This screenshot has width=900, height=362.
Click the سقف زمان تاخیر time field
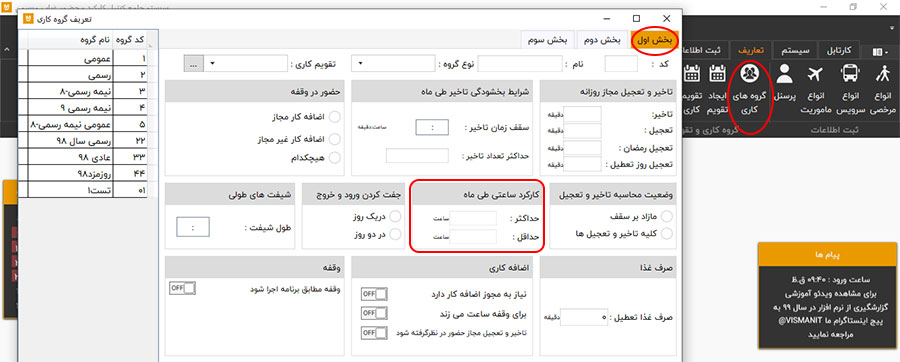pos(432,127)
